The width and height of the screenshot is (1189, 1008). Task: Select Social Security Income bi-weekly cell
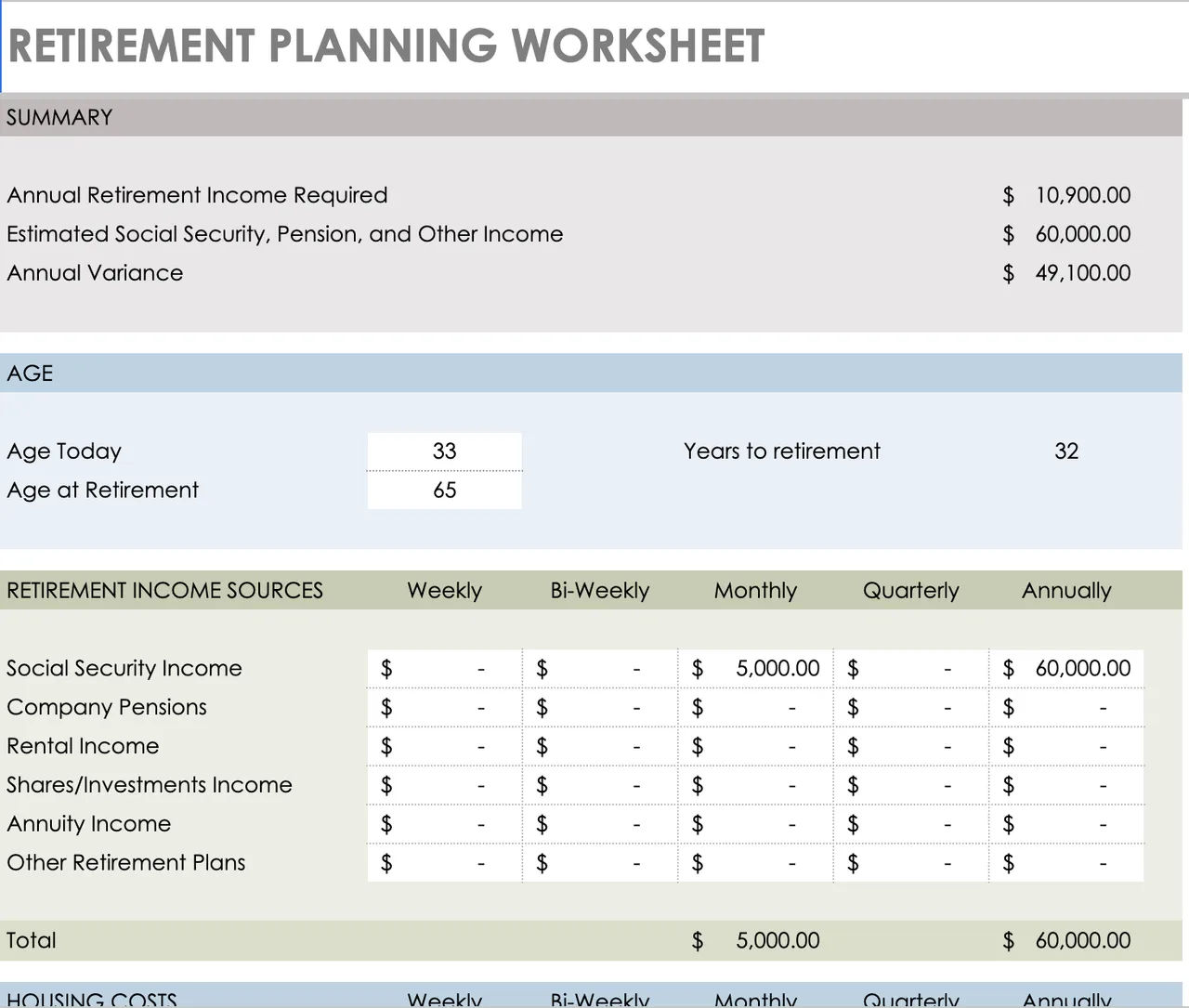(600, 669)
